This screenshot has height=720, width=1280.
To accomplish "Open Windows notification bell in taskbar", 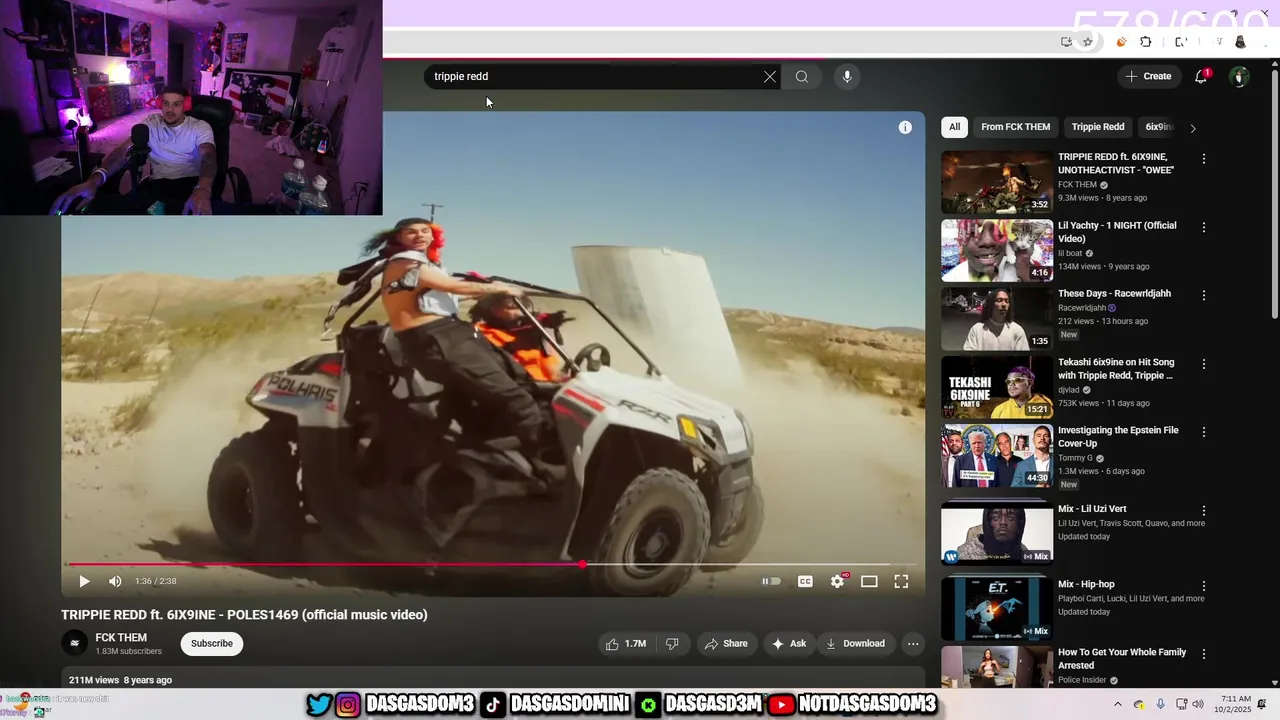I will [x=1262, y=704].
